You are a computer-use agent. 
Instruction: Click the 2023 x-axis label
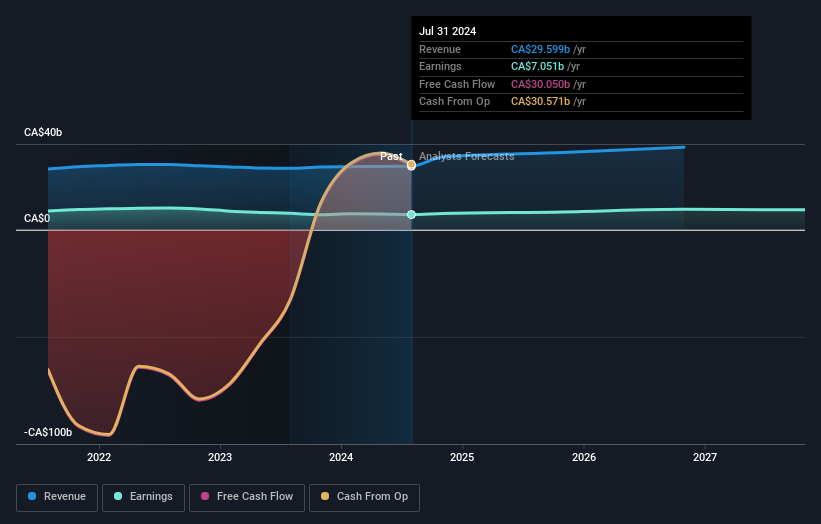[x=220, y=458]
